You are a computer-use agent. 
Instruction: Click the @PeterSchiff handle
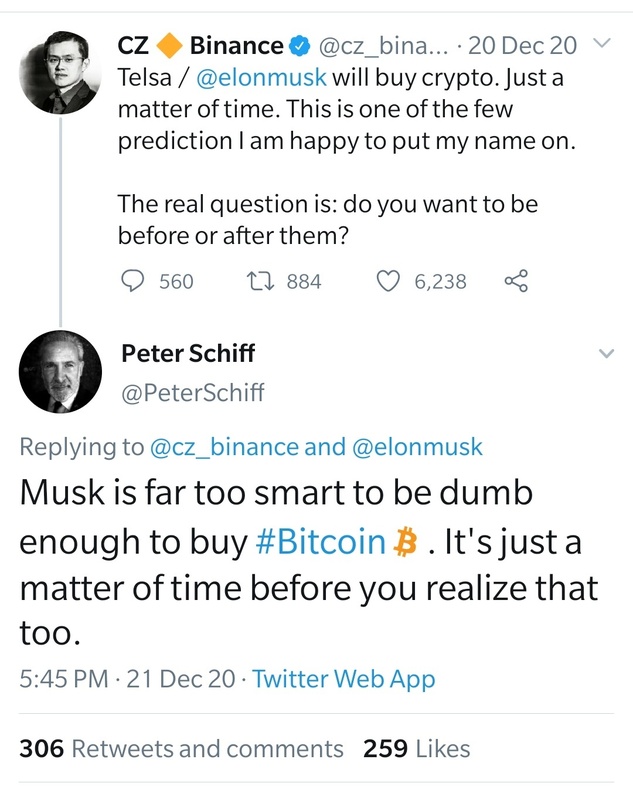click(192, 393)
